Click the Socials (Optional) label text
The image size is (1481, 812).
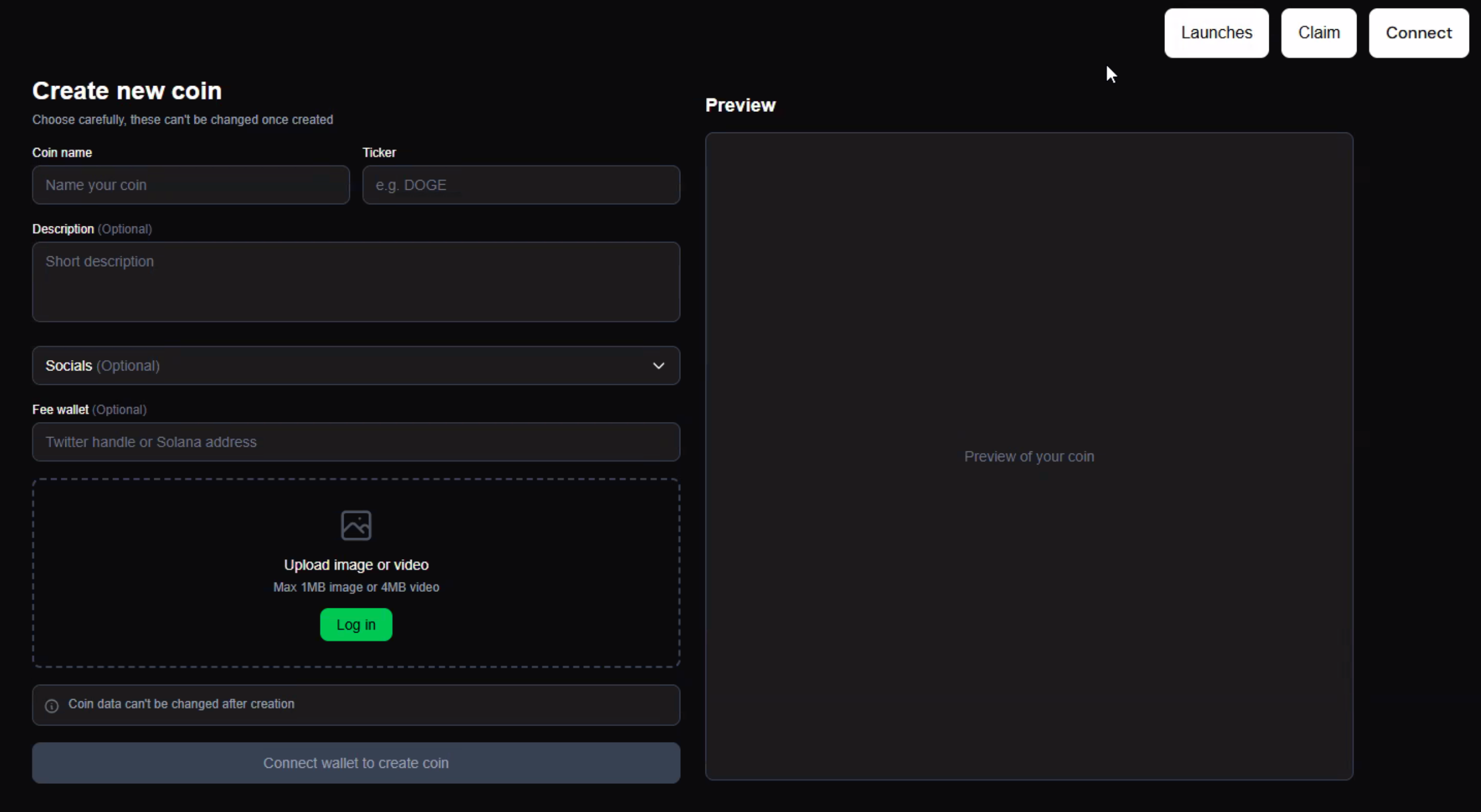click(102, 365)
